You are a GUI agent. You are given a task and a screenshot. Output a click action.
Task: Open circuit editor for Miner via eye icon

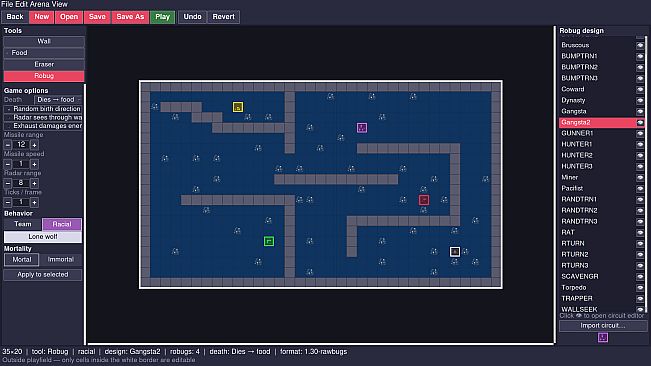click(x=640, y=178)
